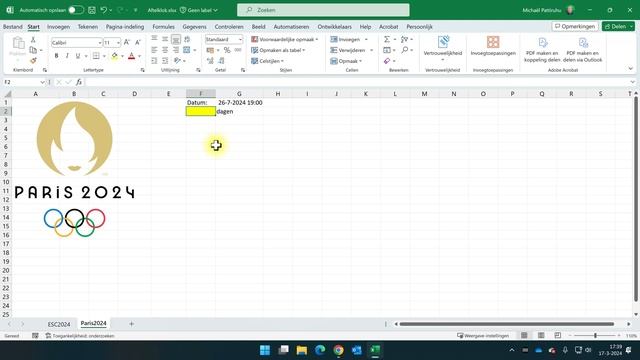Open Vertrouwelijkheid sensitivity button
This screenshot has height=360, width=640.
click(x=443, y=49)
